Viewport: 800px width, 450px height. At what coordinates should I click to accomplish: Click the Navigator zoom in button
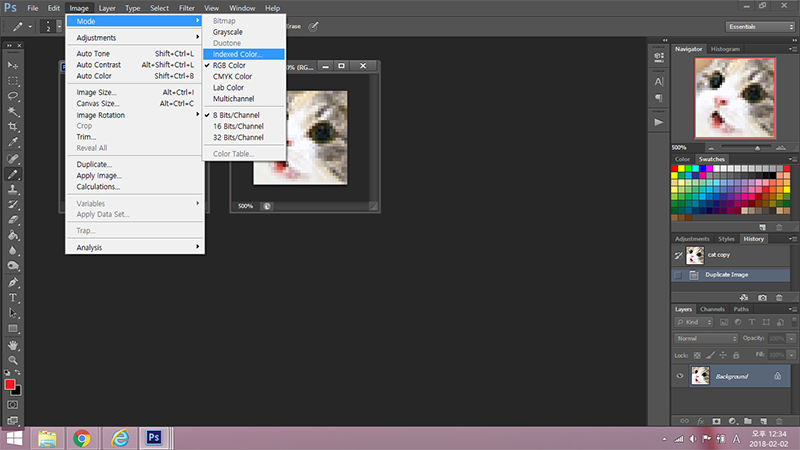[x=781, y=148]
